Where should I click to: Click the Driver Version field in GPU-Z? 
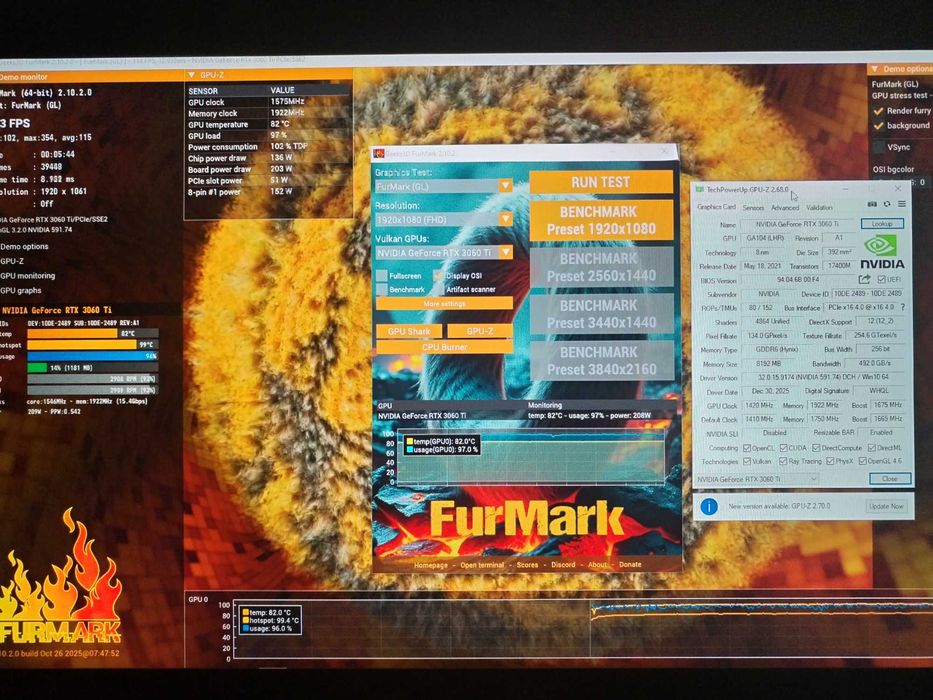click(x=822, y=377)
